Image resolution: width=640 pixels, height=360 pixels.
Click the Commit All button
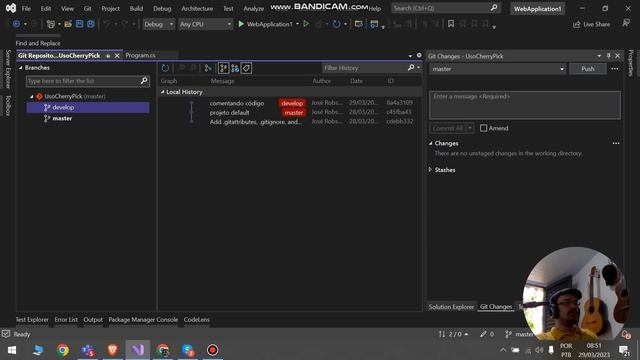point(448,128)
